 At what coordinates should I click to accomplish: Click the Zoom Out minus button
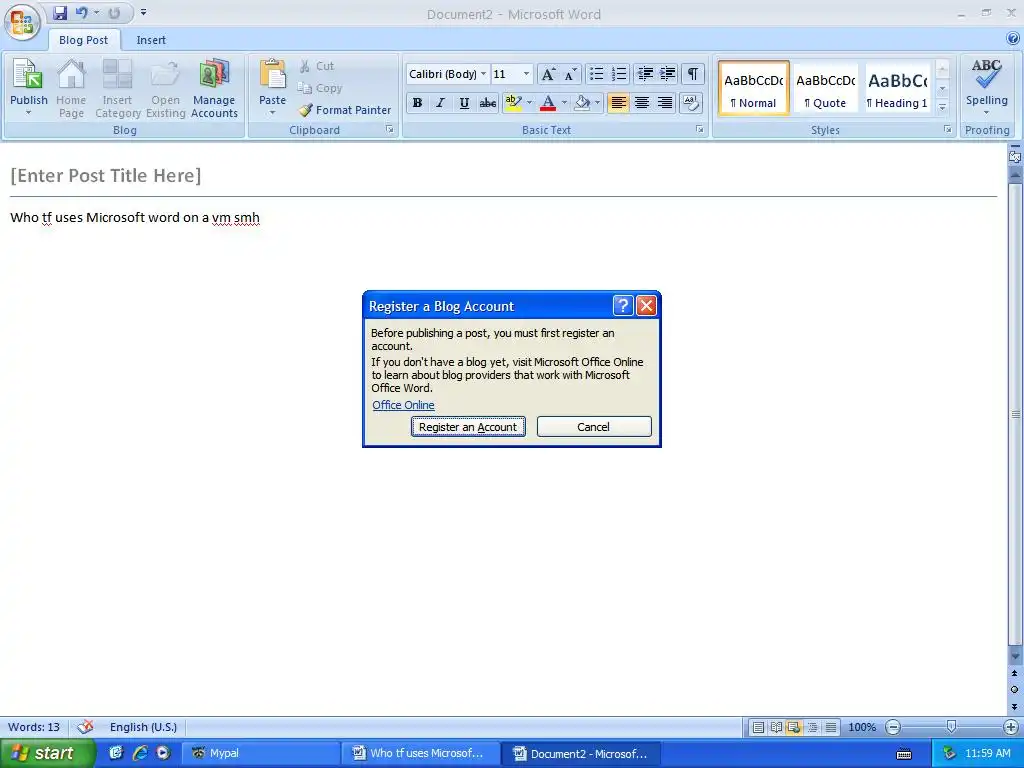(893, 727)
